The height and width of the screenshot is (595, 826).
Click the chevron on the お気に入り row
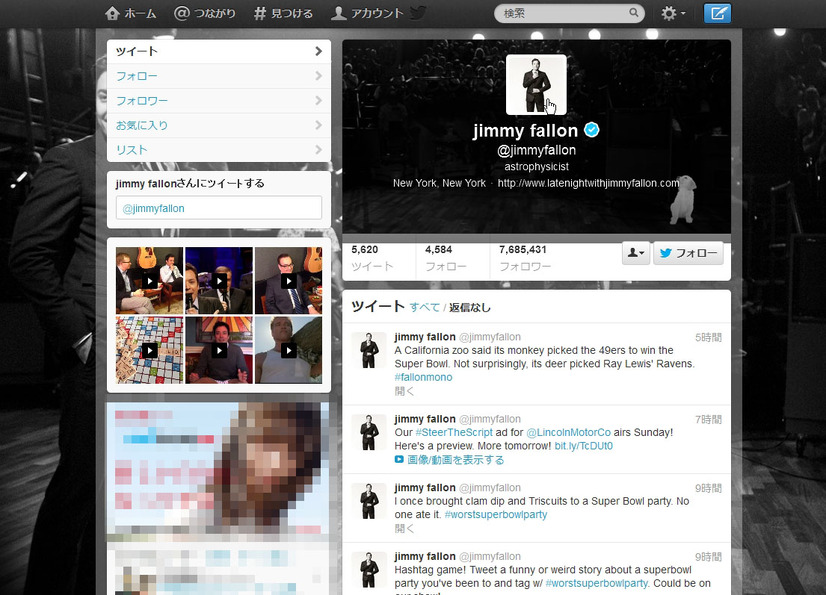coord(318,125)
